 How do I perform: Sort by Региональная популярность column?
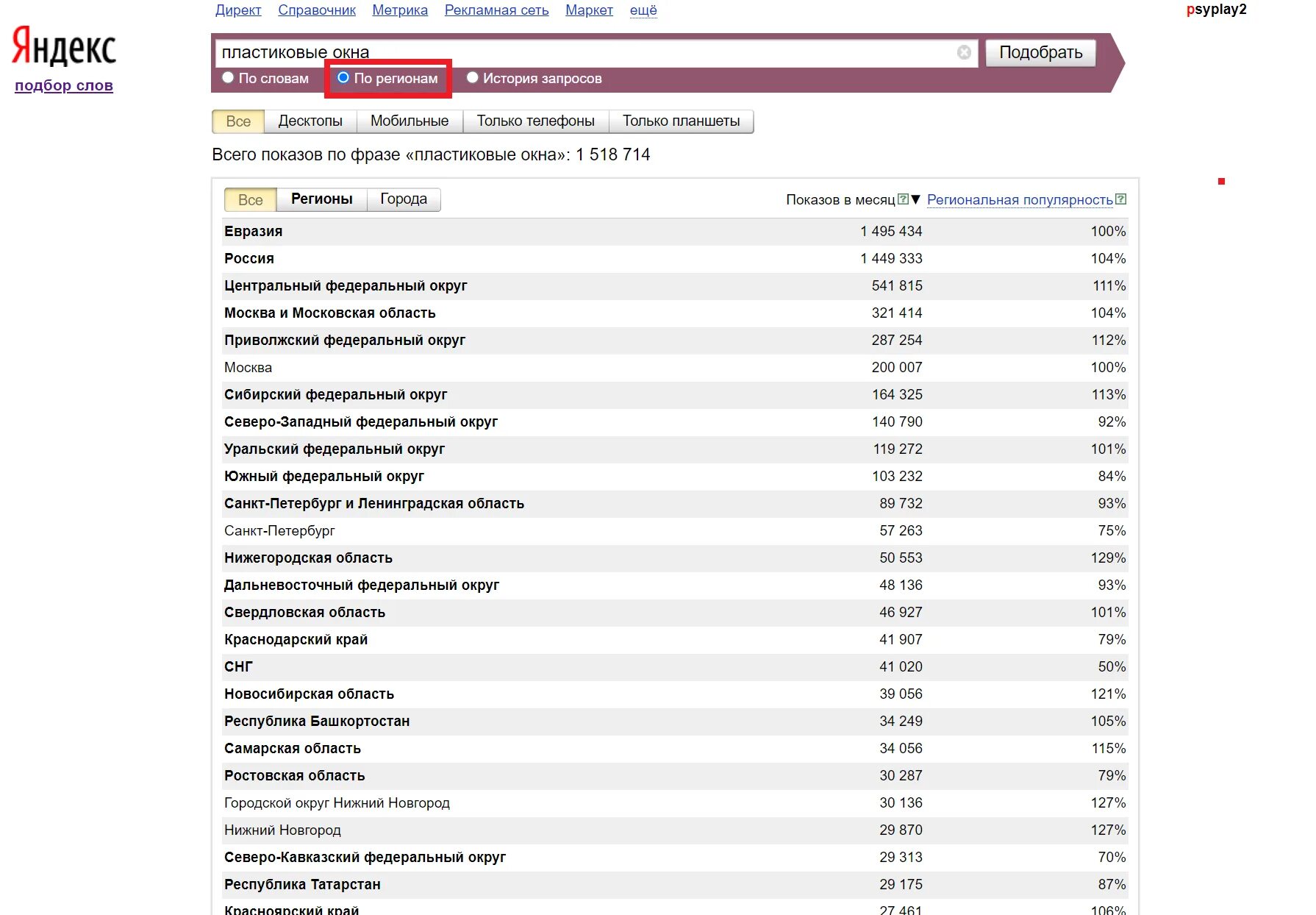1020,199
